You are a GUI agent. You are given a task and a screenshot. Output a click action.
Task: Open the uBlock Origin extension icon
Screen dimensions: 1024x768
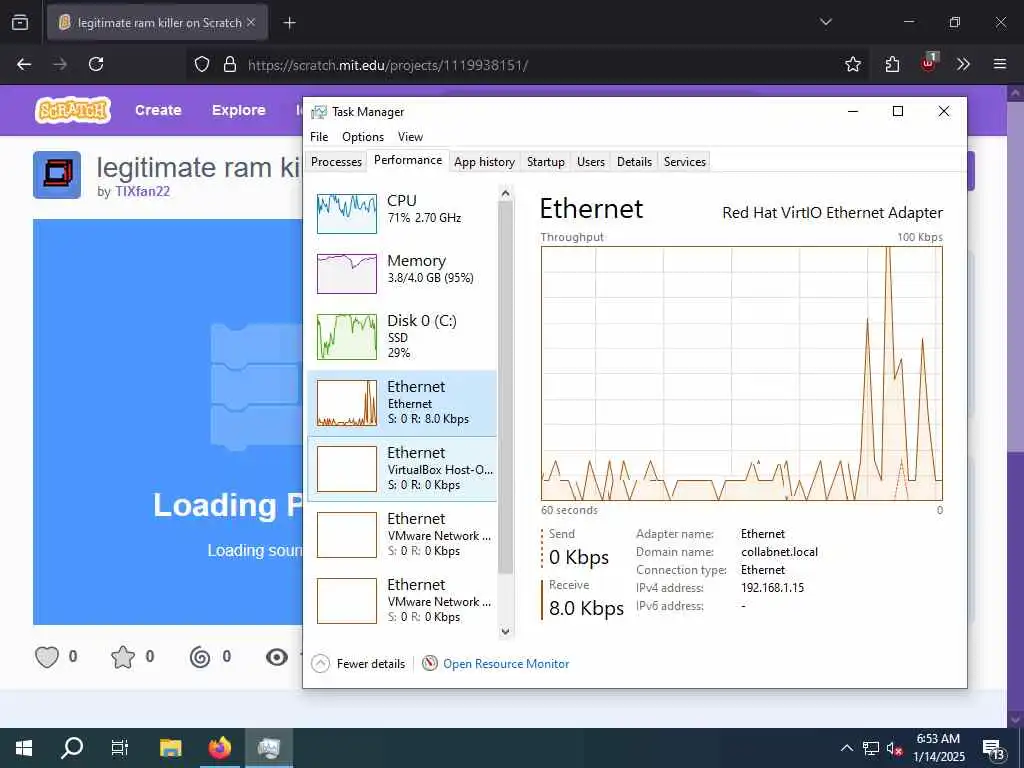point(929,63)
